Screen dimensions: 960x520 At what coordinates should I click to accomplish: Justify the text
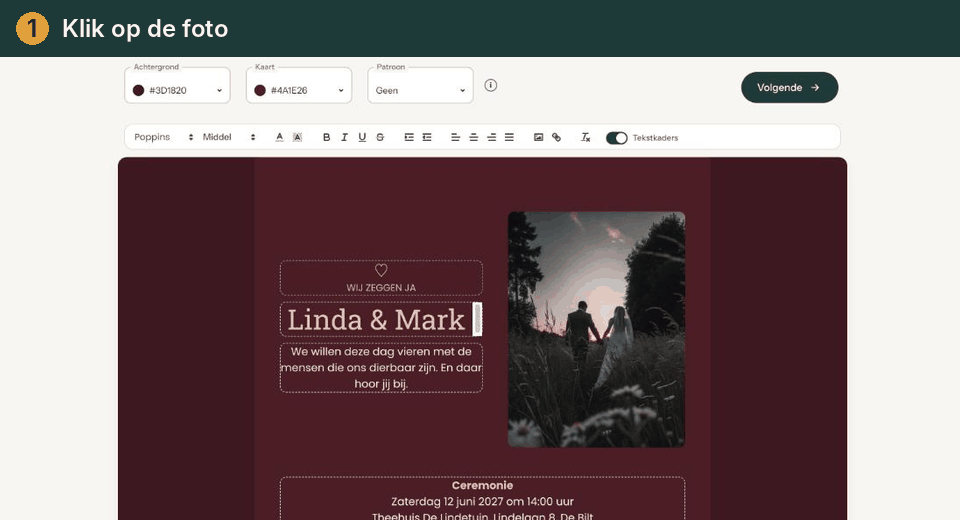tap(509, 137)
